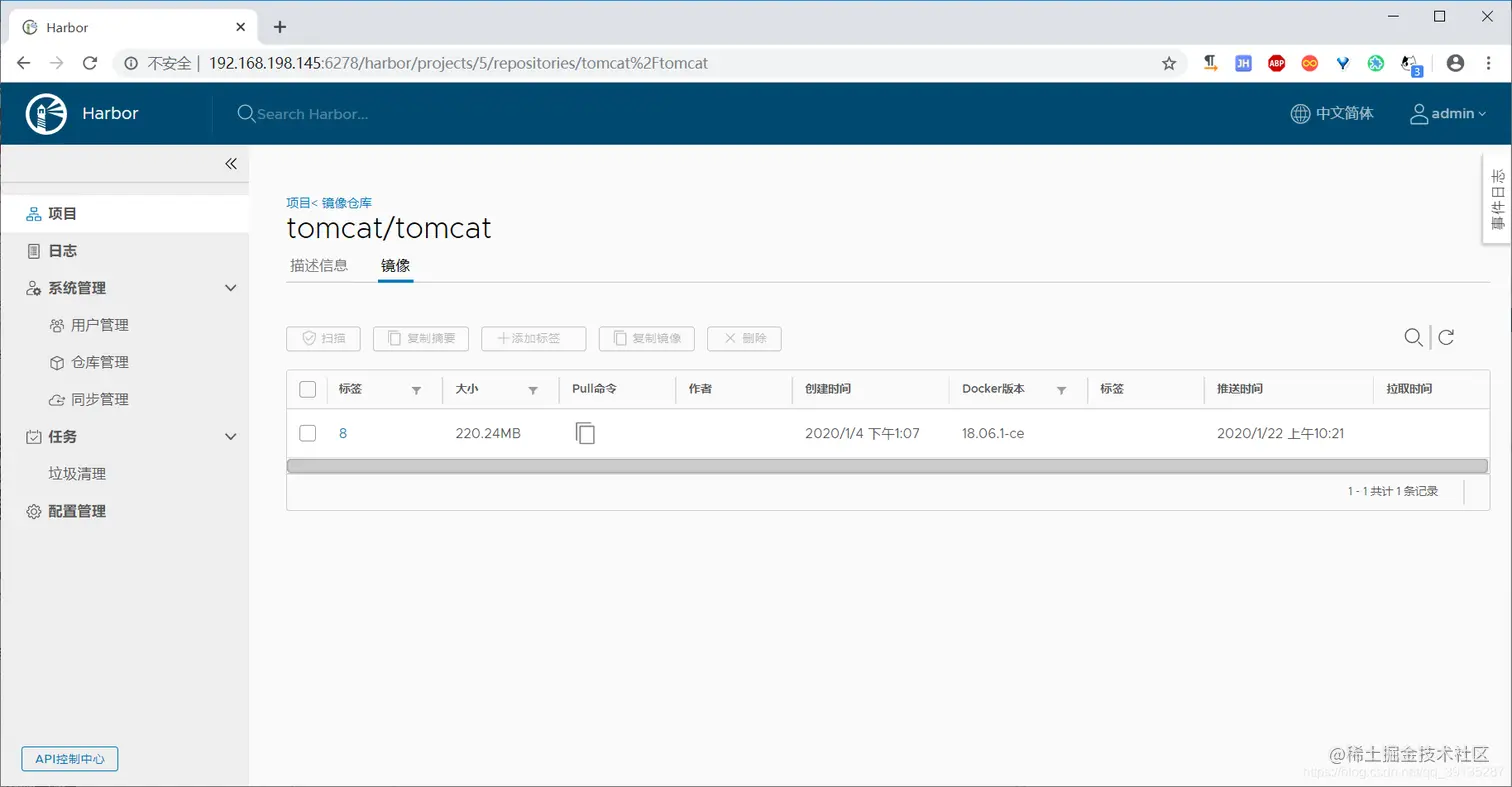1512x787 pixels.
Task: Filter the 标签 column
Action: [416, 390]
